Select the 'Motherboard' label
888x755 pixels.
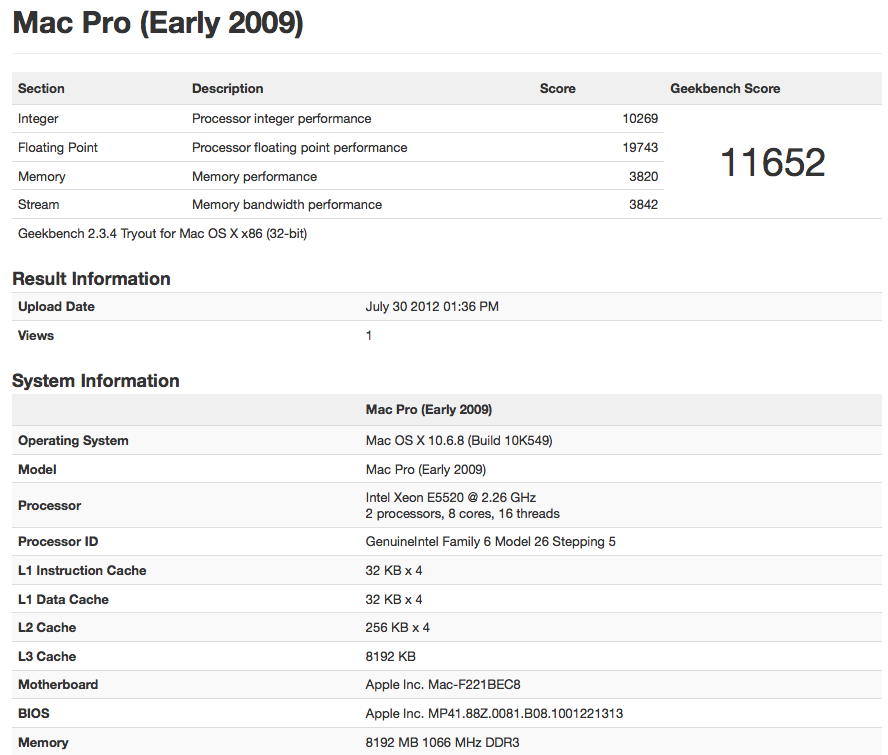point(58,684)
